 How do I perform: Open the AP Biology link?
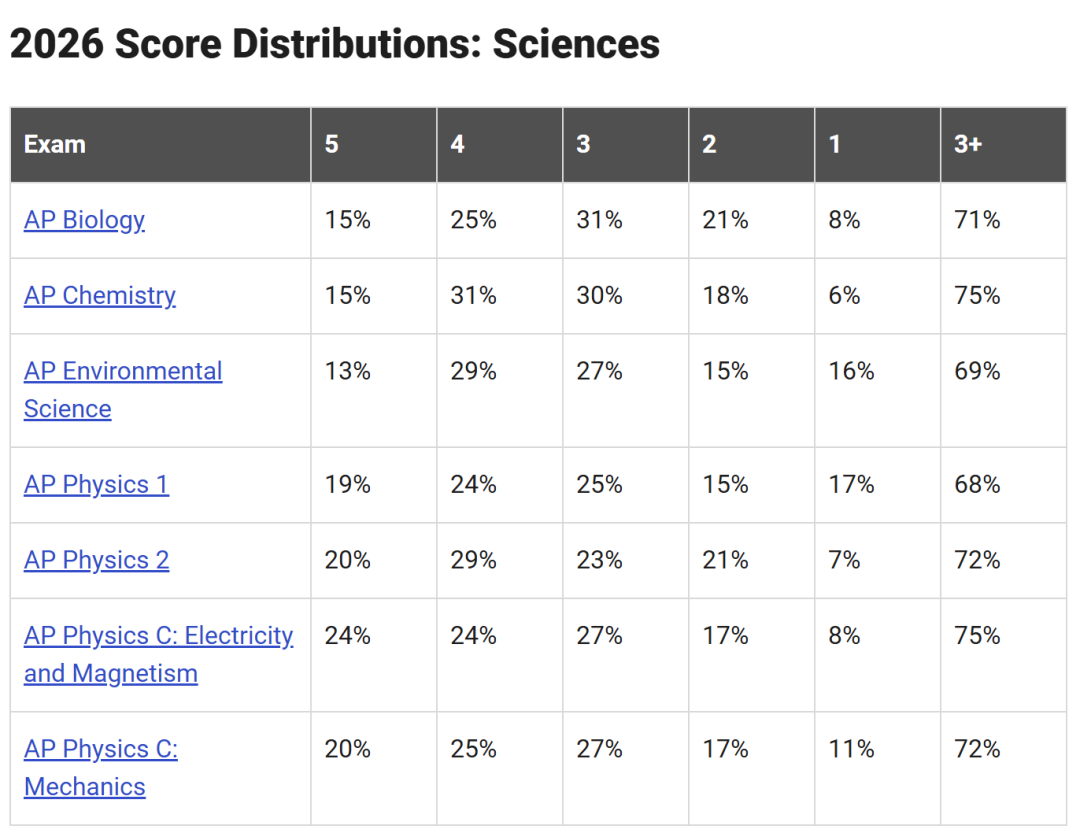[x=84, y=220]
